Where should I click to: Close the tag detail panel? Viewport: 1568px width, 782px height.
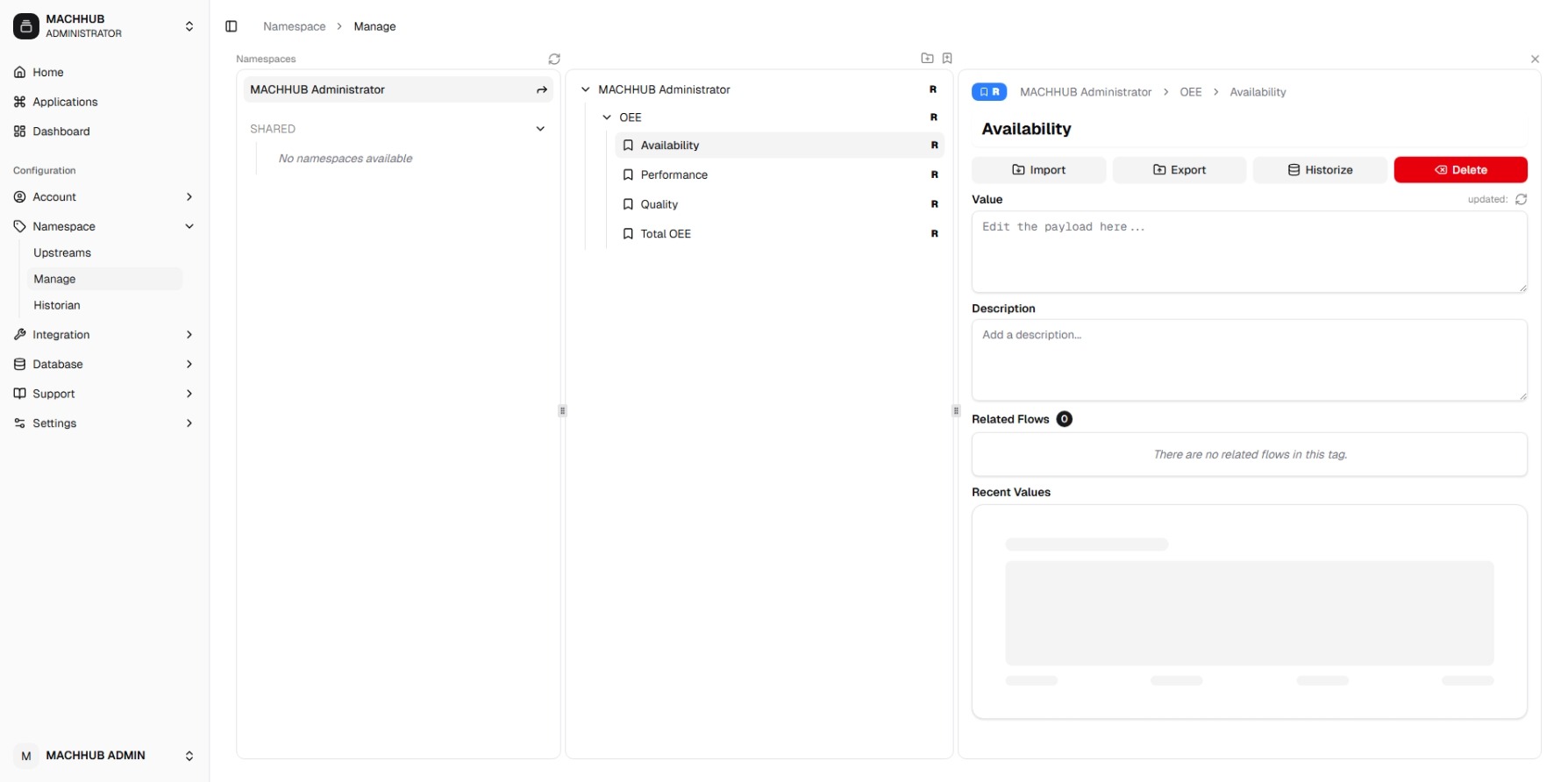click(x=1535, y=59)
